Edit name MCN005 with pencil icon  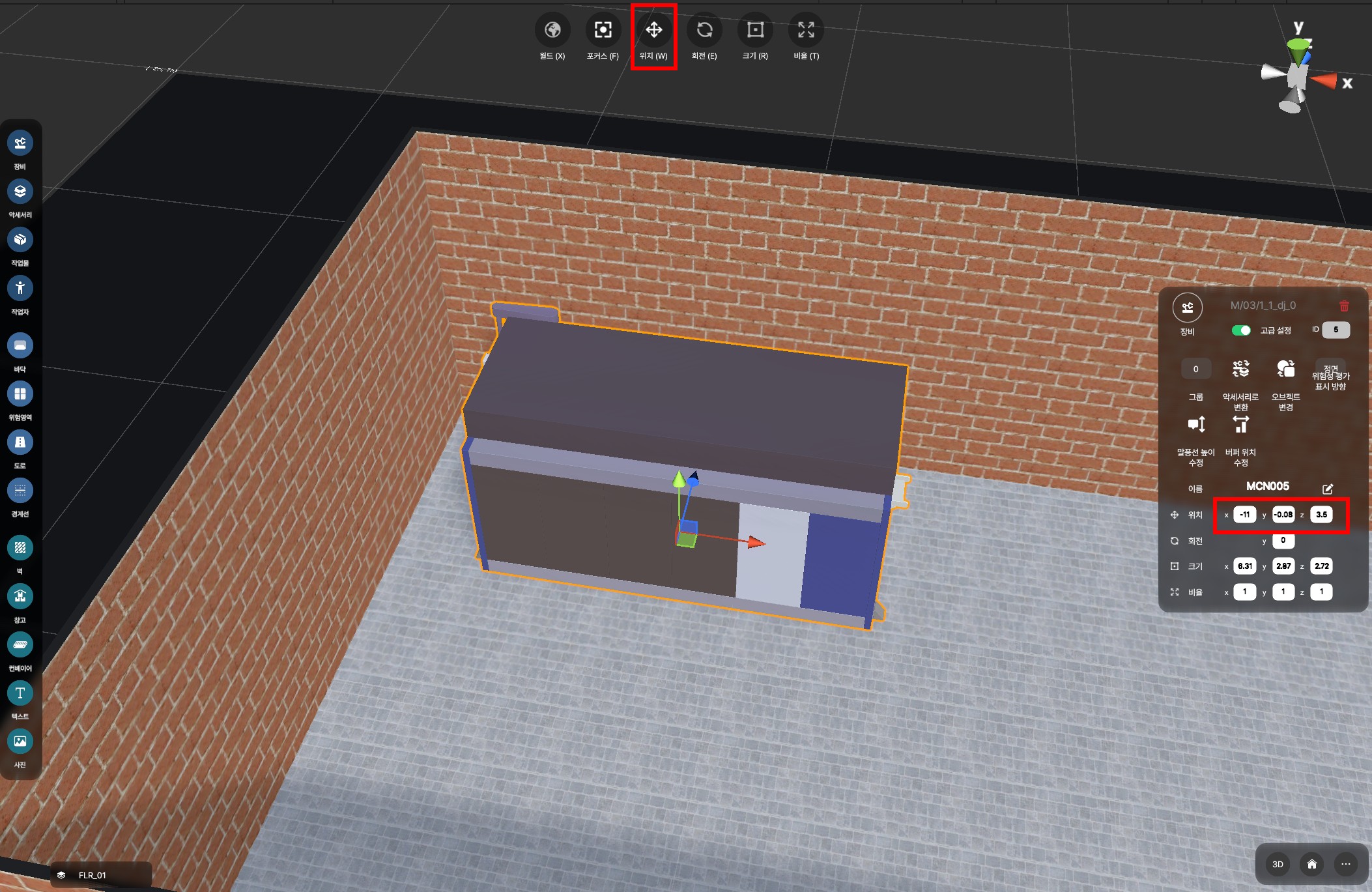tap(1328, 489)
